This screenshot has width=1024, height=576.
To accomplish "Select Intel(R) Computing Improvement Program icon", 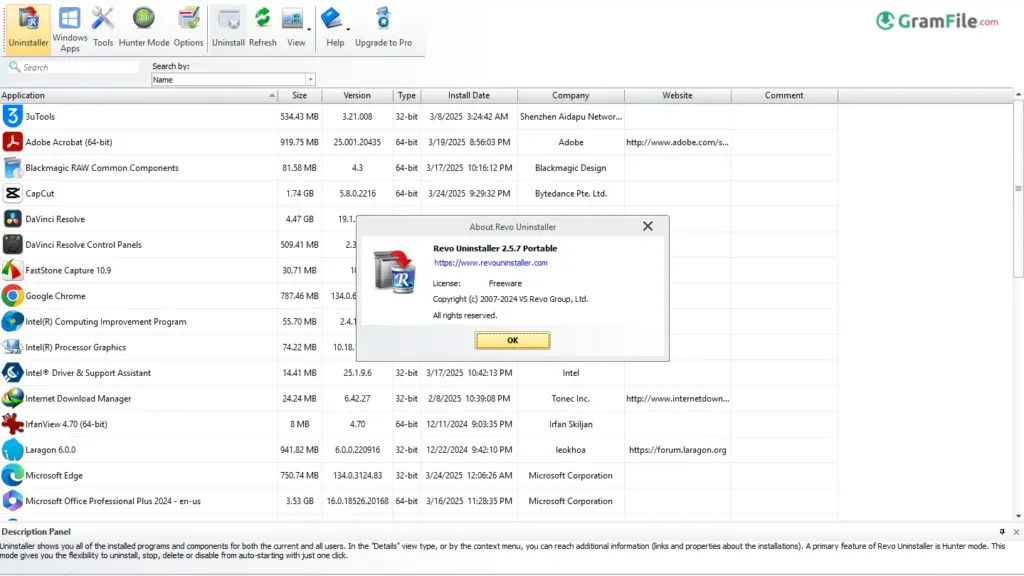I will [12, 321].
